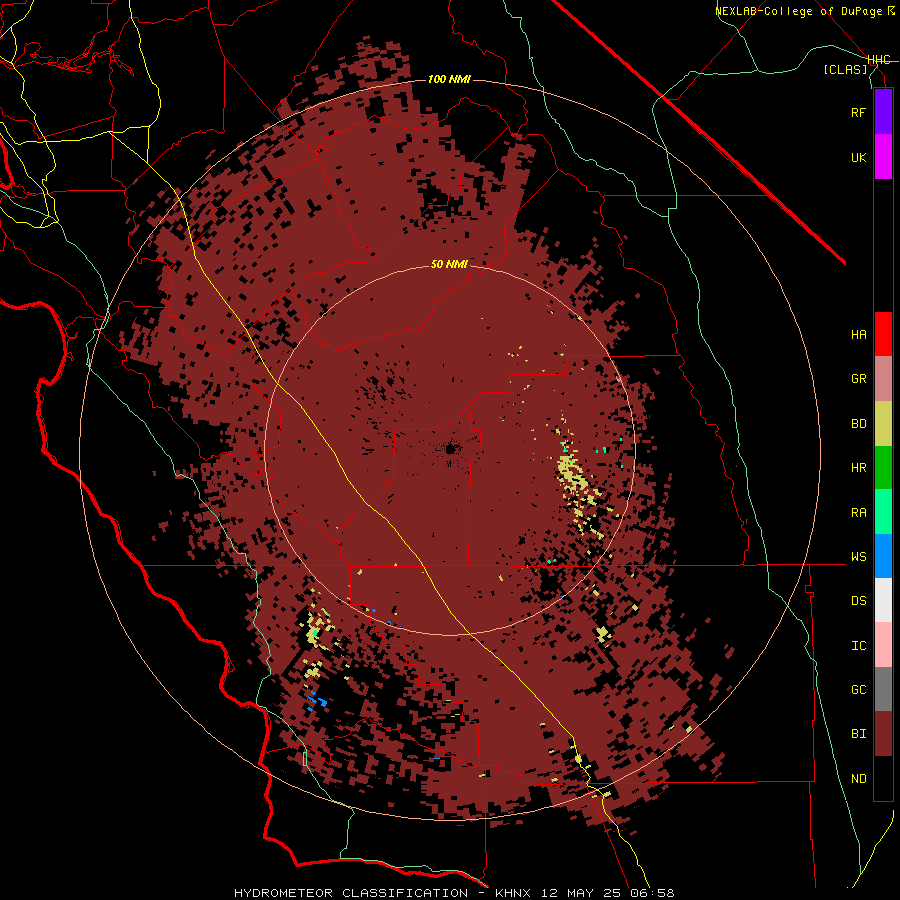Click the GC gray legend swatch
Image resolution: width=900 pixels, height=900 pixels.
pos(883,689)
